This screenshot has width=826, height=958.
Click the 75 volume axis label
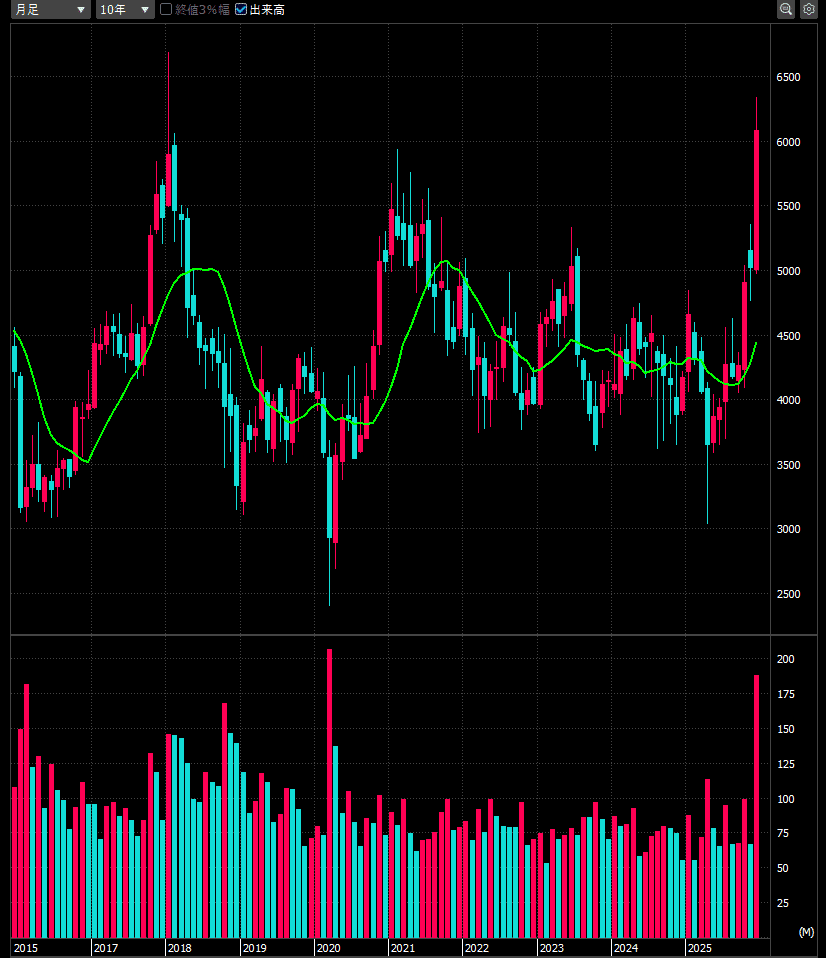(x=783, y=833)
